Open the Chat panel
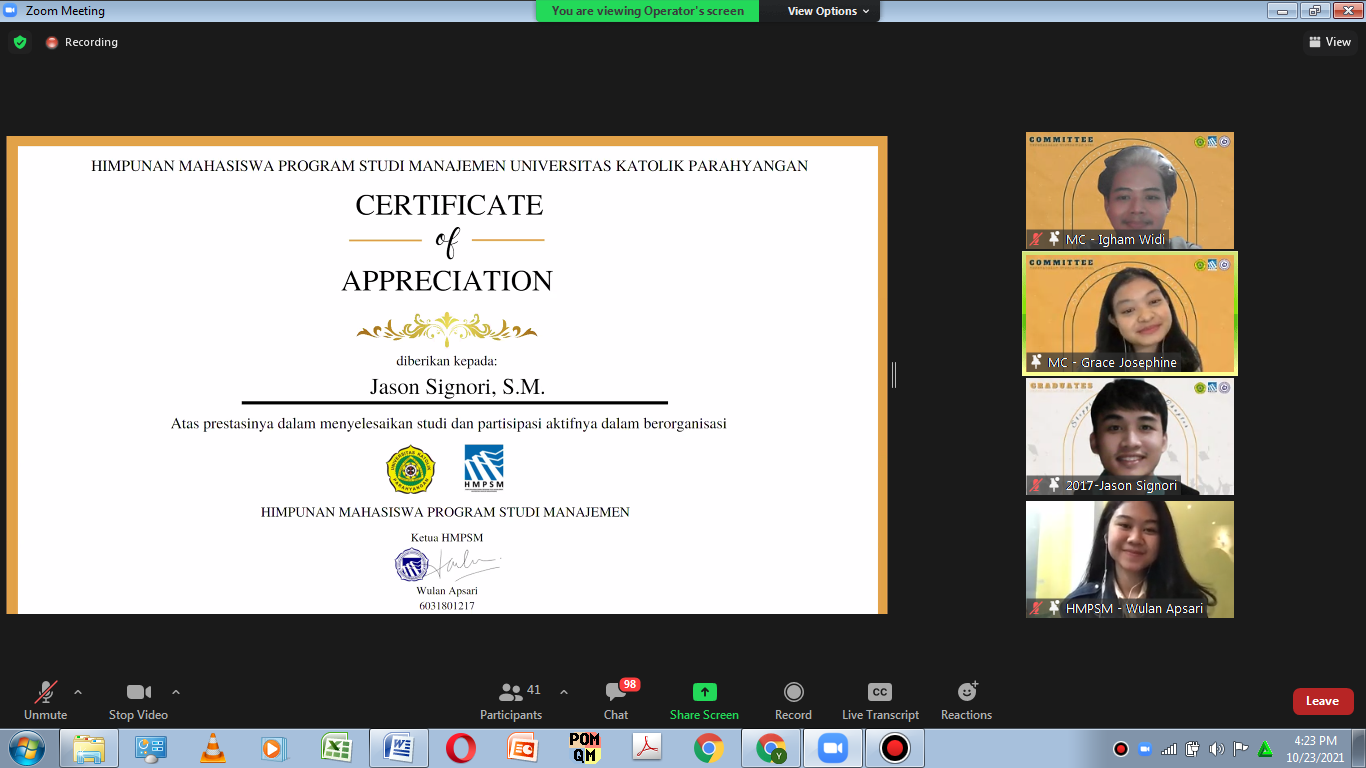The image size is (1366, 768). coord(616,699)
